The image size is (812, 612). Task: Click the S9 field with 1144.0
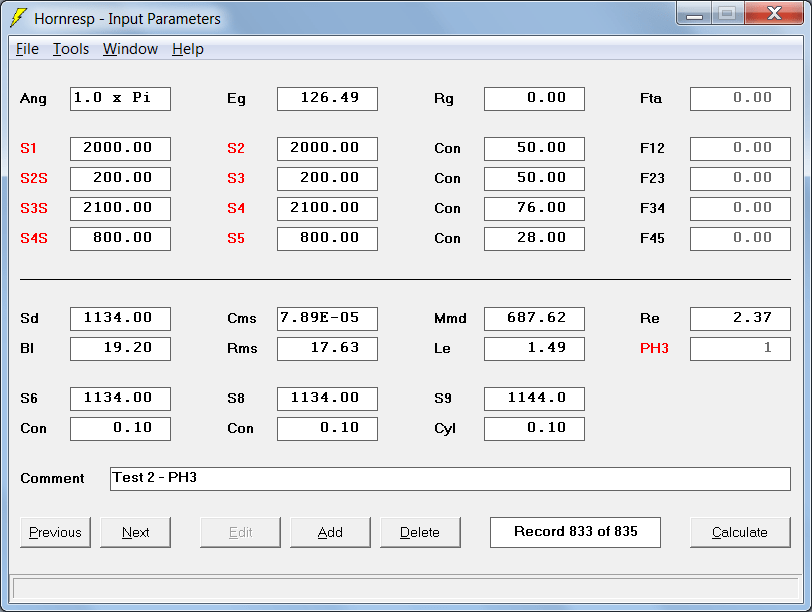click(x=534, y=399)
